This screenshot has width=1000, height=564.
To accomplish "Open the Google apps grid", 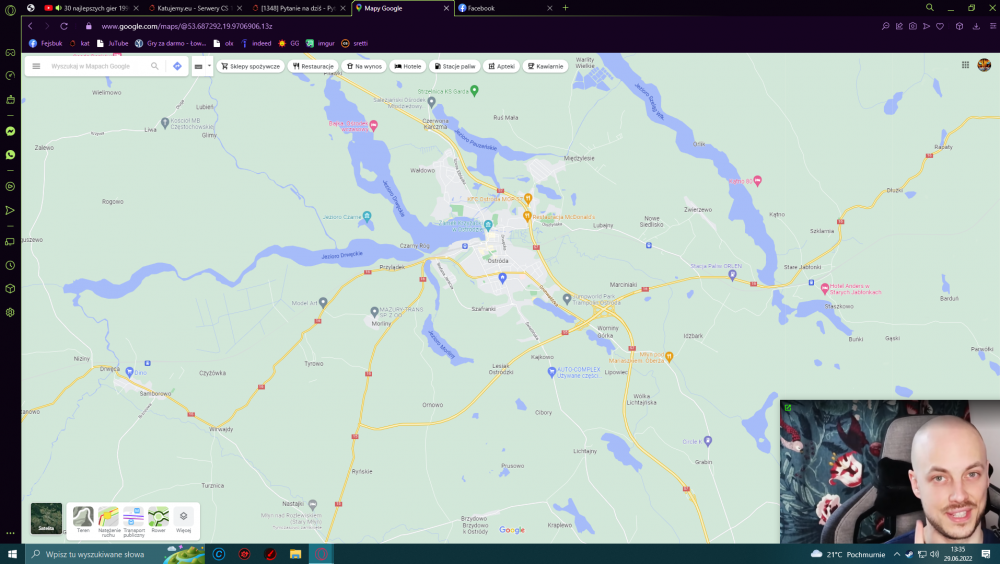I will pyautogui.click(x=965, y=65).
